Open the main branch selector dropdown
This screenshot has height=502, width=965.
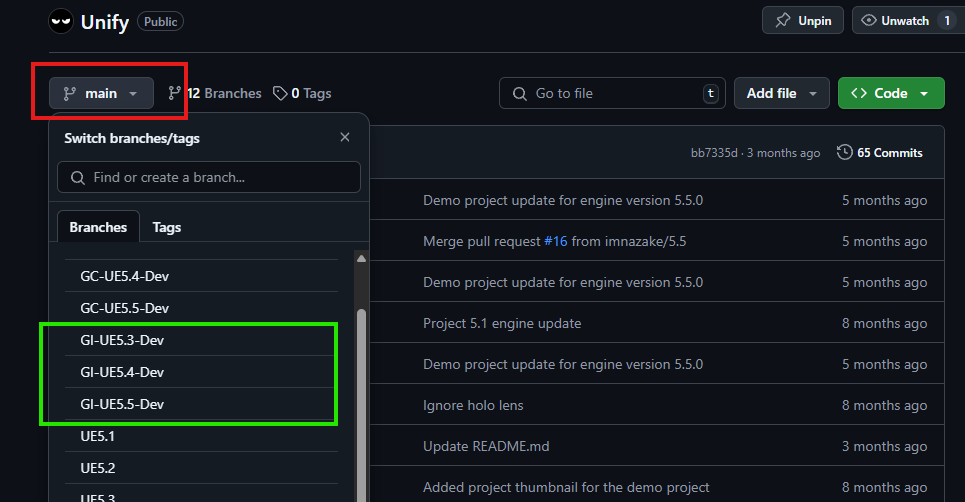(x=102, y=93)
